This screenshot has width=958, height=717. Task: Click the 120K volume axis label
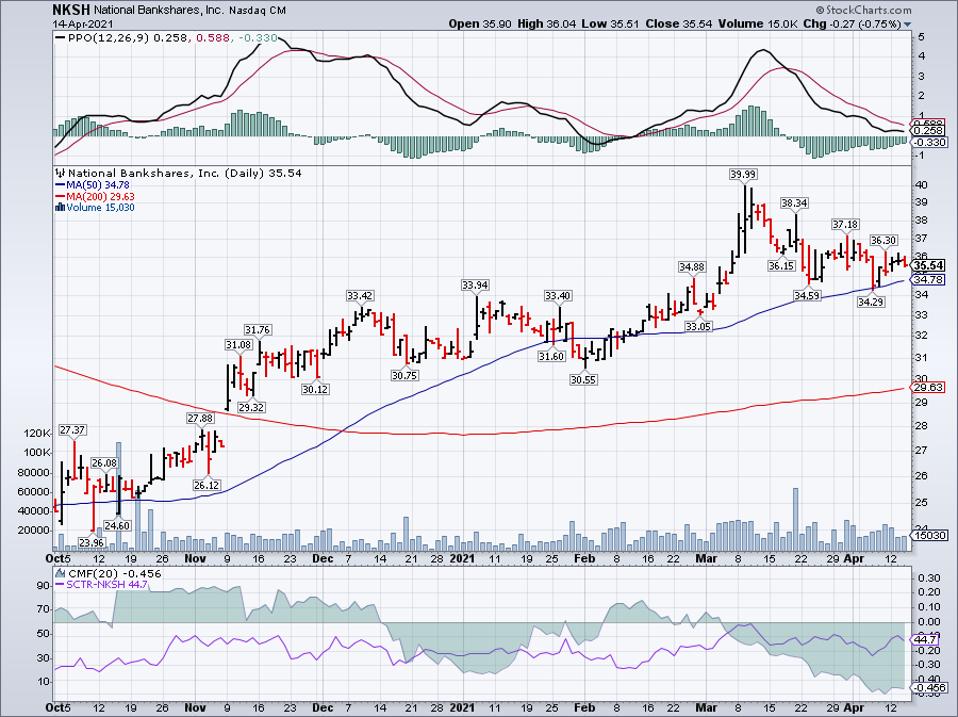tap(37, 433)
